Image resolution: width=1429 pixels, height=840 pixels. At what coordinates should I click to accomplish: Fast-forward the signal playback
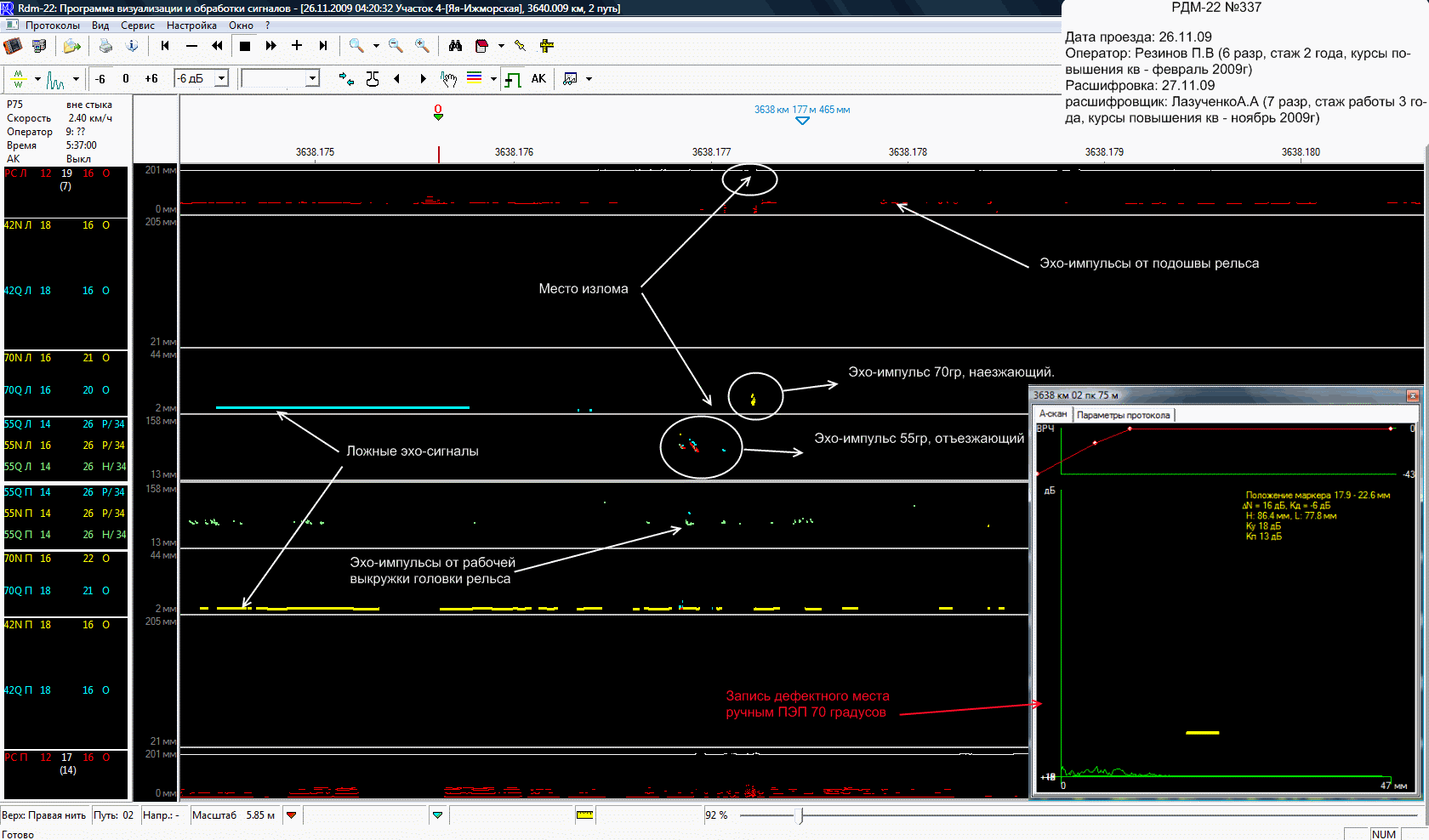tap(270, 46)
